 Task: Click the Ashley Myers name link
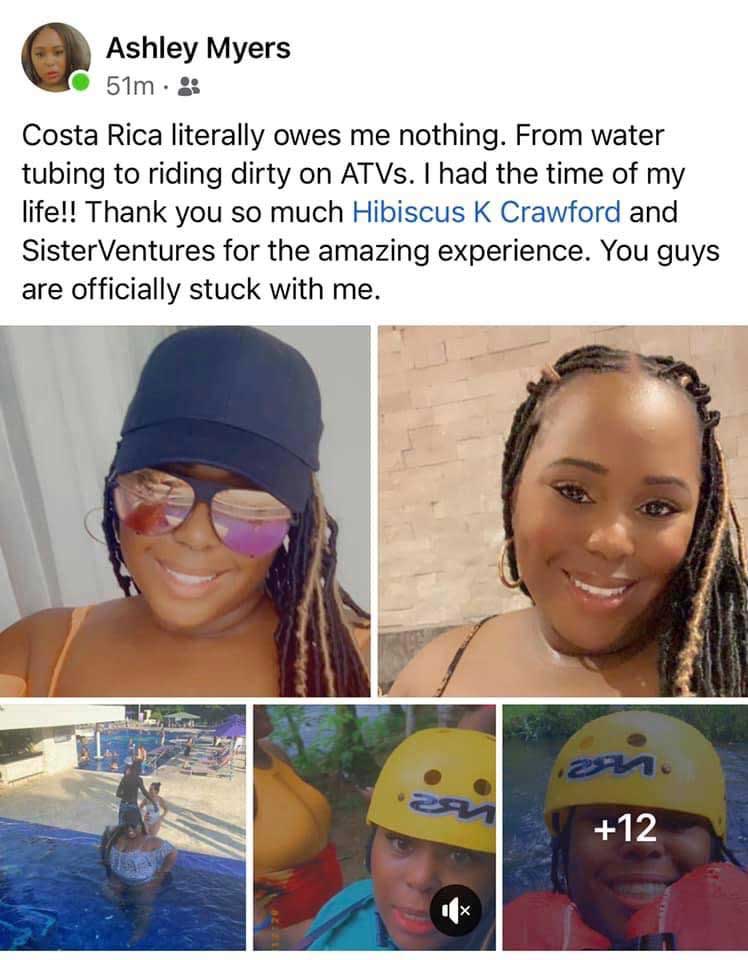[x=198, y=48]
